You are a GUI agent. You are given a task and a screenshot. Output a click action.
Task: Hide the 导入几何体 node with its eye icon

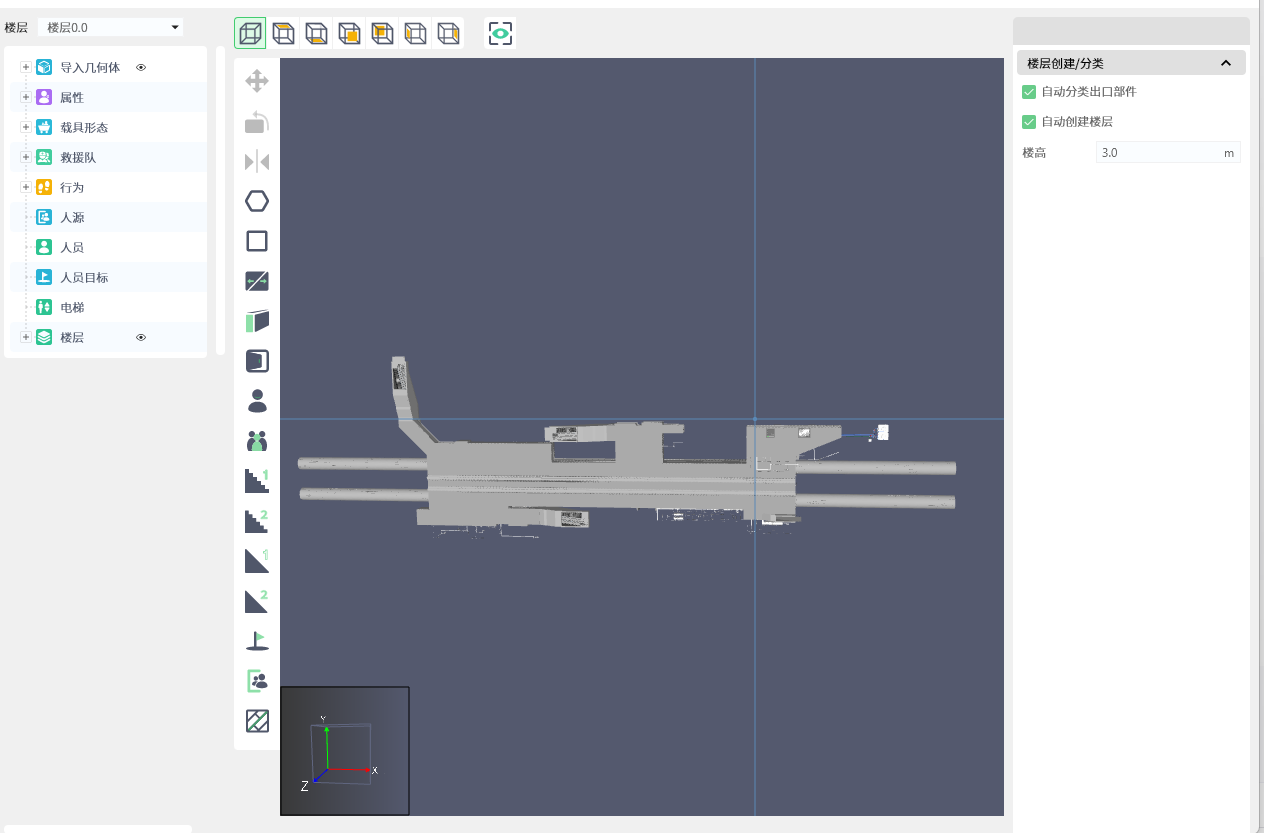(141, 68)
